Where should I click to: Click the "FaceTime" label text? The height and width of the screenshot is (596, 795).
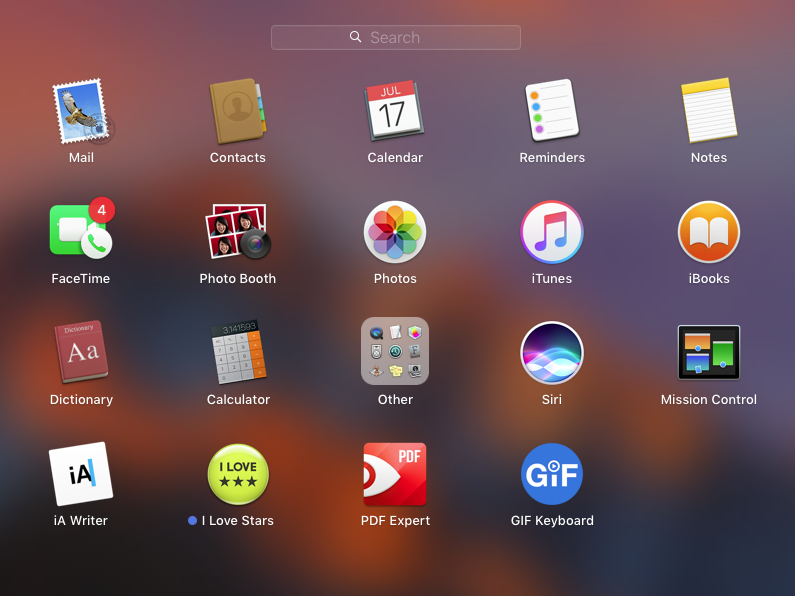coord(81,279)
